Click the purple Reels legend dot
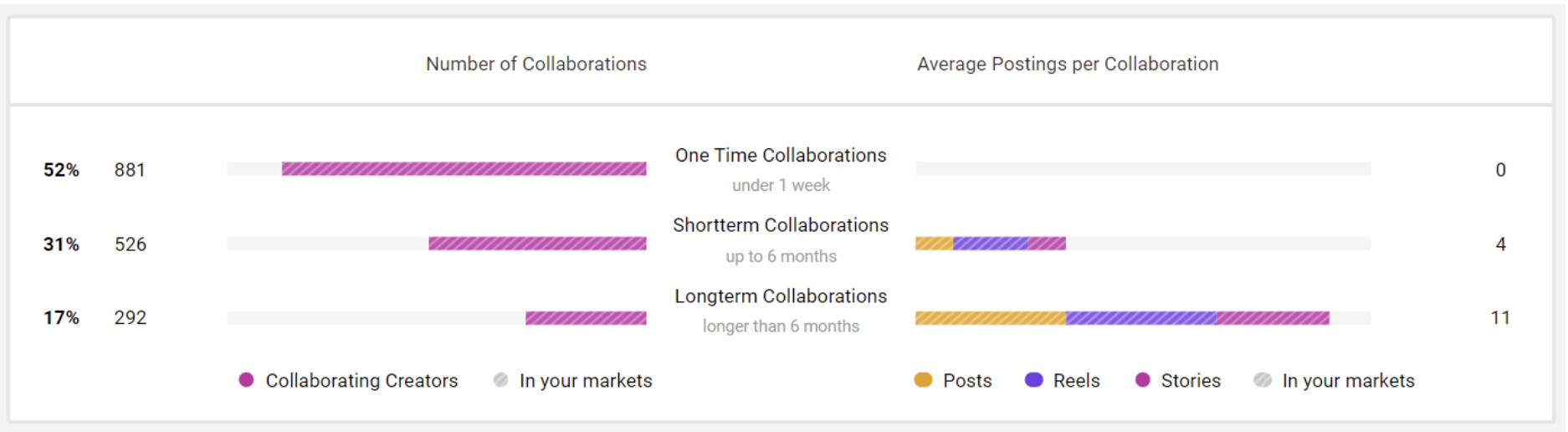 coord(1034,380)
